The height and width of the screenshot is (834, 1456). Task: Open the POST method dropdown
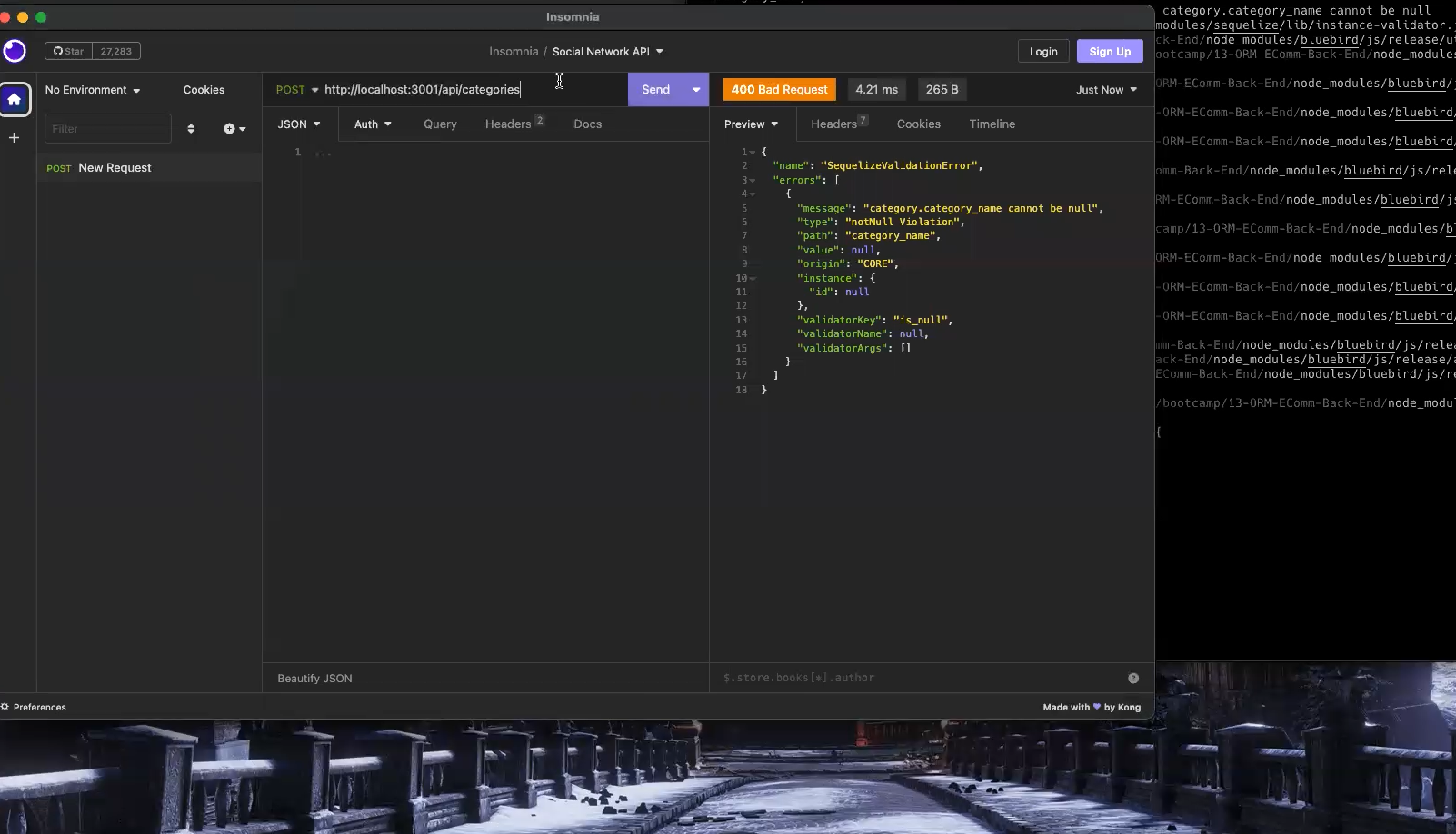pos(297,89)
